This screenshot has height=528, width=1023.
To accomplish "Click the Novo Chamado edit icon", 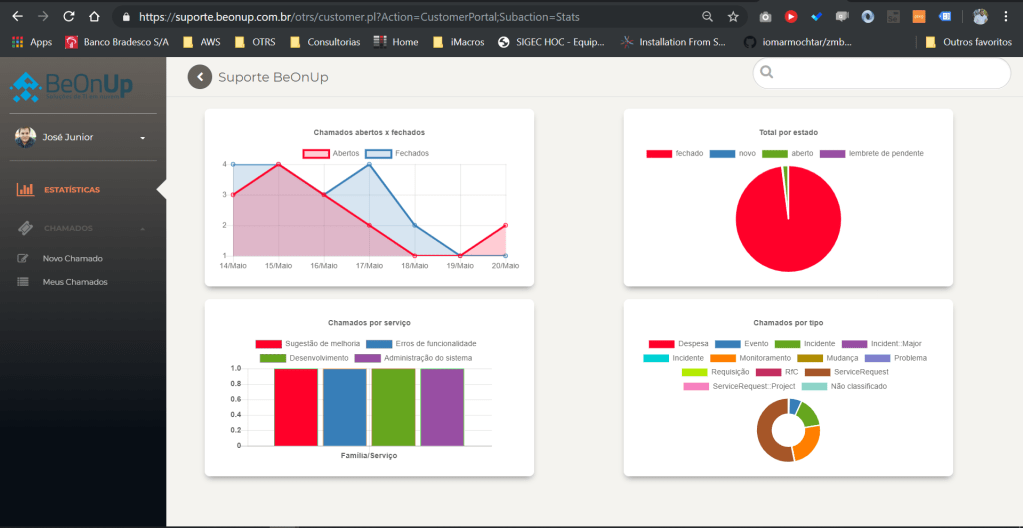I will click(x=23, y=258).
